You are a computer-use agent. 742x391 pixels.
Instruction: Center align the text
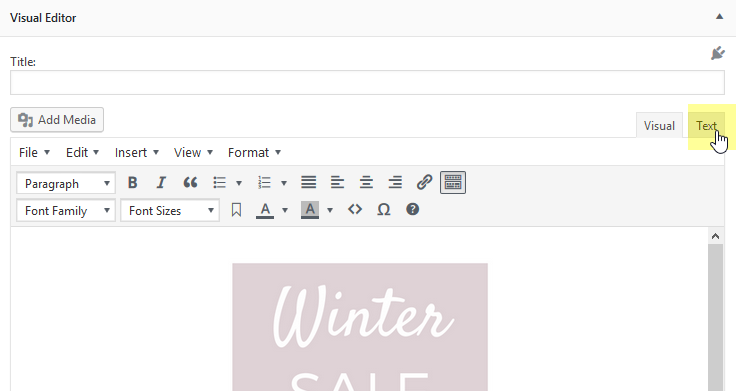click(x=366, y=183)
